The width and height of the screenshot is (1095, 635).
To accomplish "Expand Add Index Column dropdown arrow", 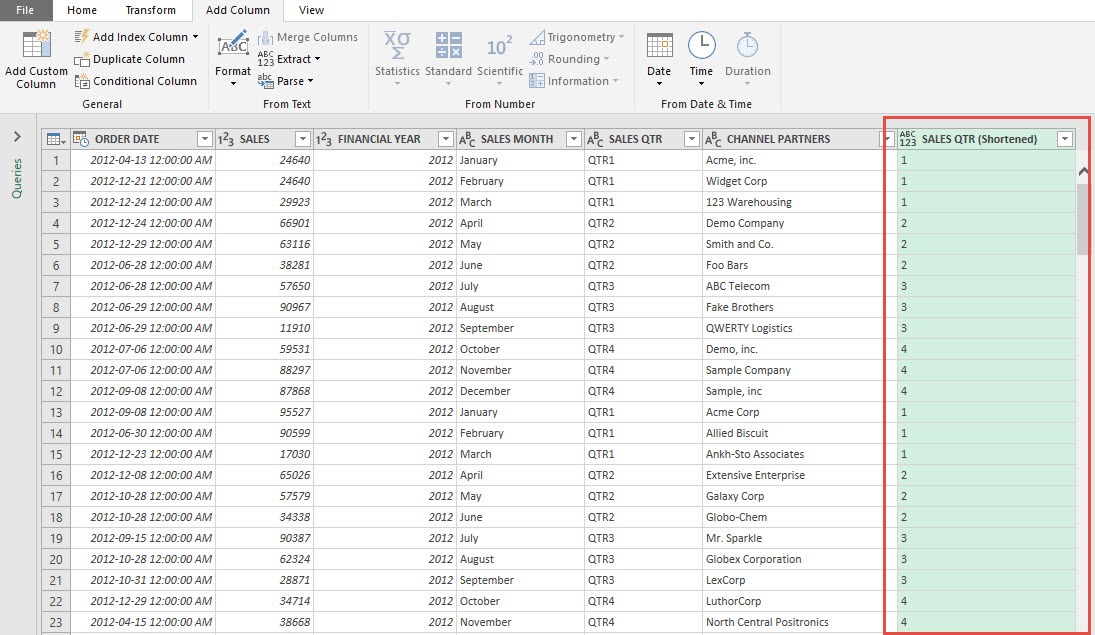I will 196,37.
